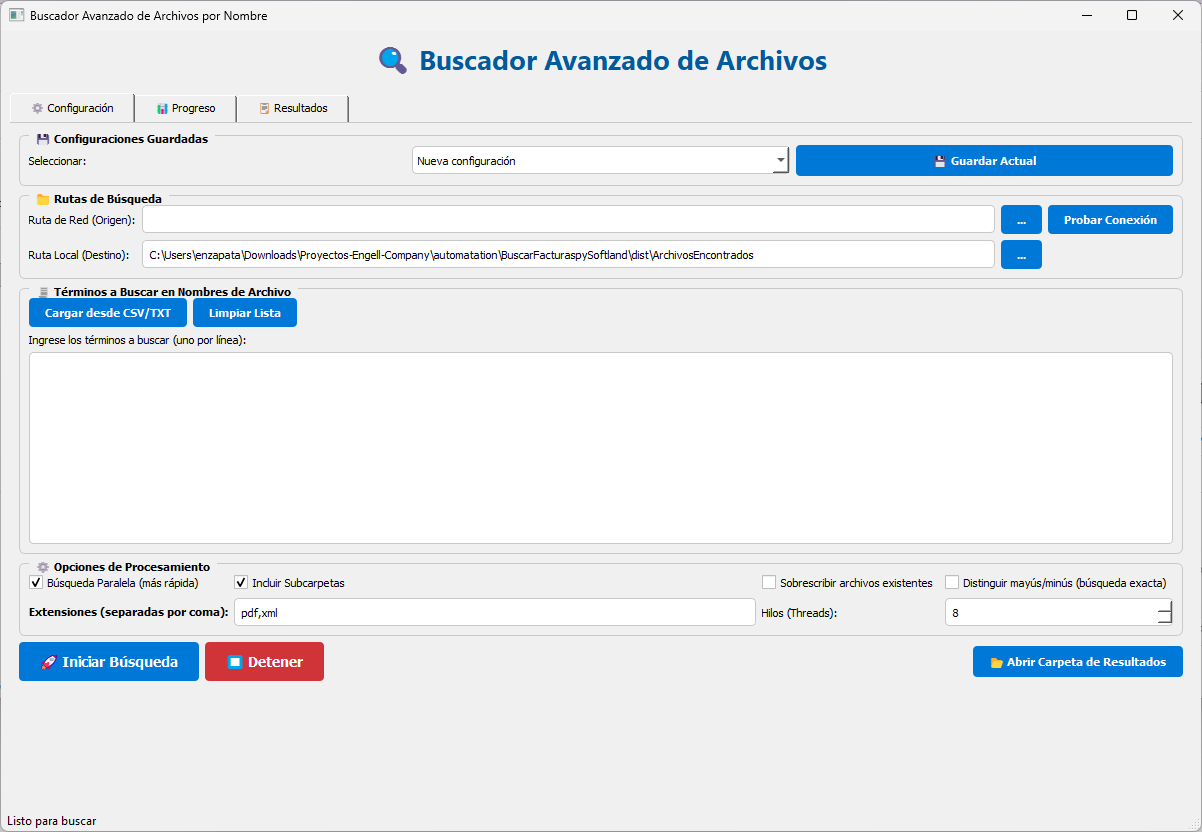Click the folder icon on Abrir Carpeta de Resultados

[996, 662]
